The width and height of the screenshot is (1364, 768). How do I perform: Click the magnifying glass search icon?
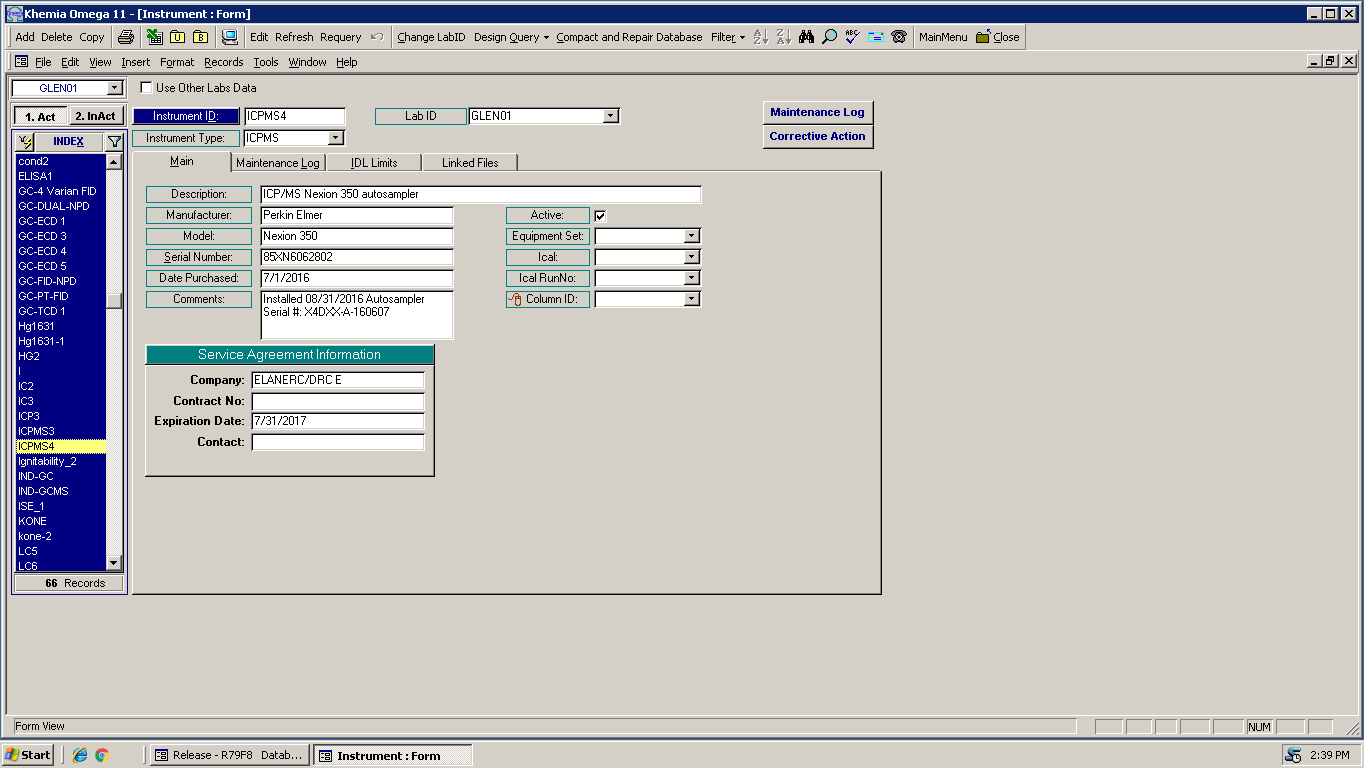click(x=829, y=37)
